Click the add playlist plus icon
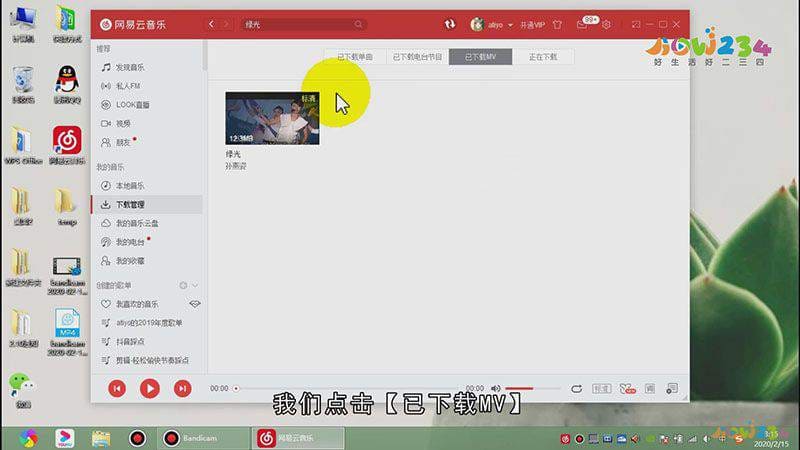Viewport: 800px width, 450px height. click(183, 285)
